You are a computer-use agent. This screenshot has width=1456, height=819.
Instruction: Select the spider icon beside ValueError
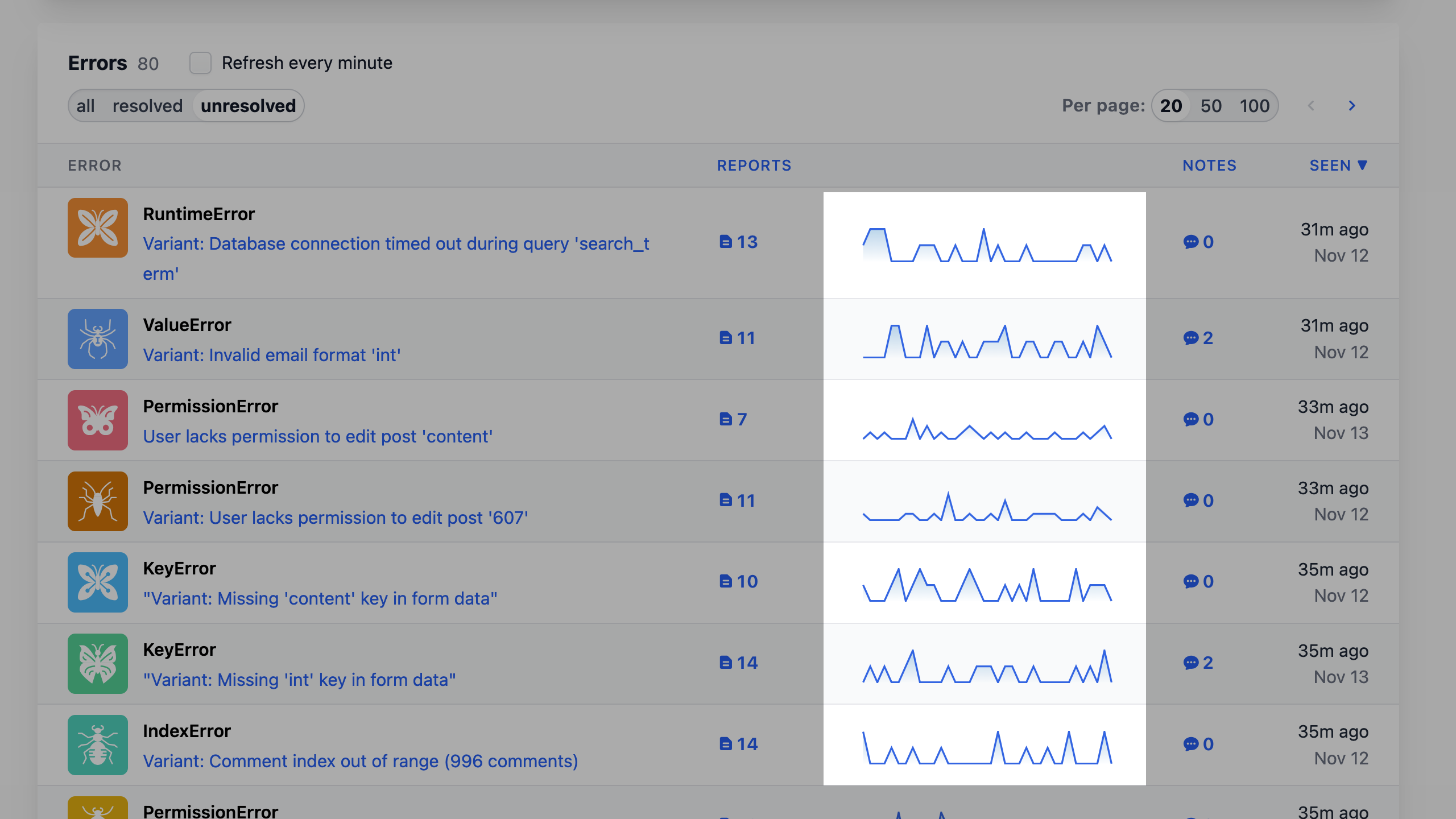[x=98, y=339]
